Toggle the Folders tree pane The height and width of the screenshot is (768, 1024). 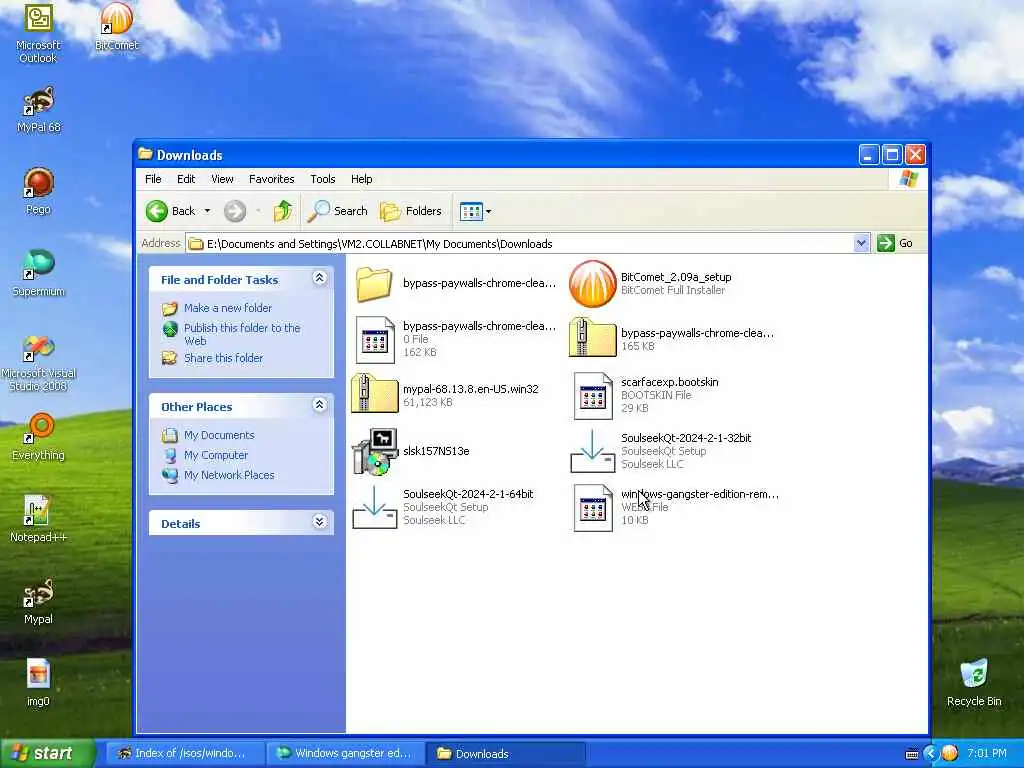411,211
